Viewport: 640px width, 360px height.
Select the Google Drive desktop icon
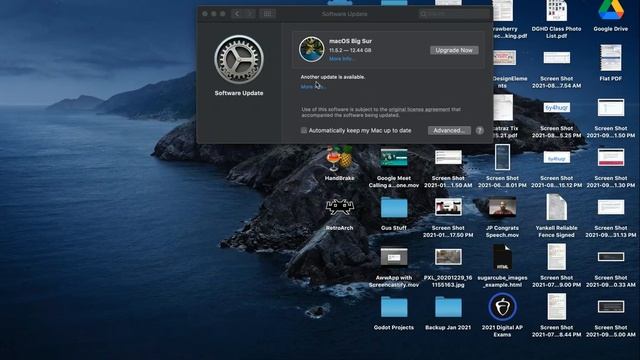[611, 11]
